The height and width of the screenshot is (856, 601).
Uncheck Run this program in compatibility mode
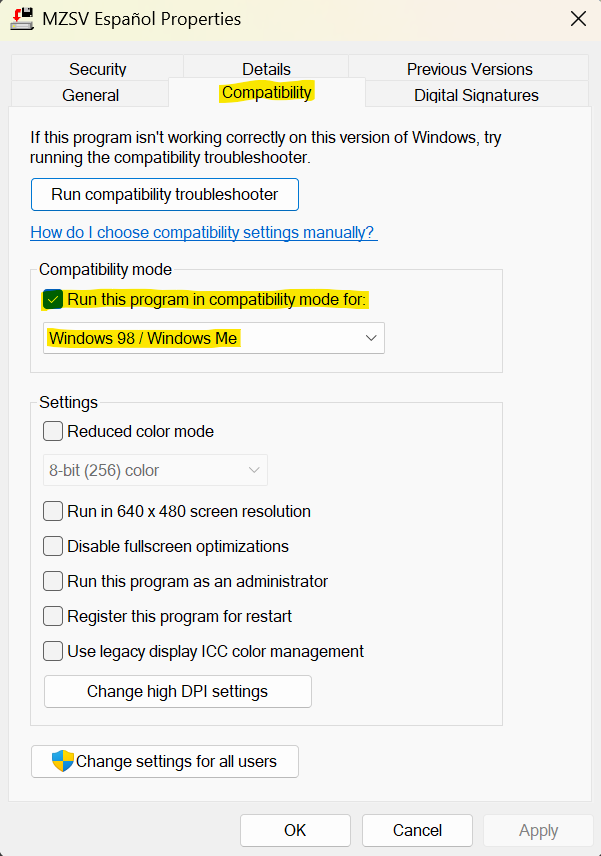[53, 300]
